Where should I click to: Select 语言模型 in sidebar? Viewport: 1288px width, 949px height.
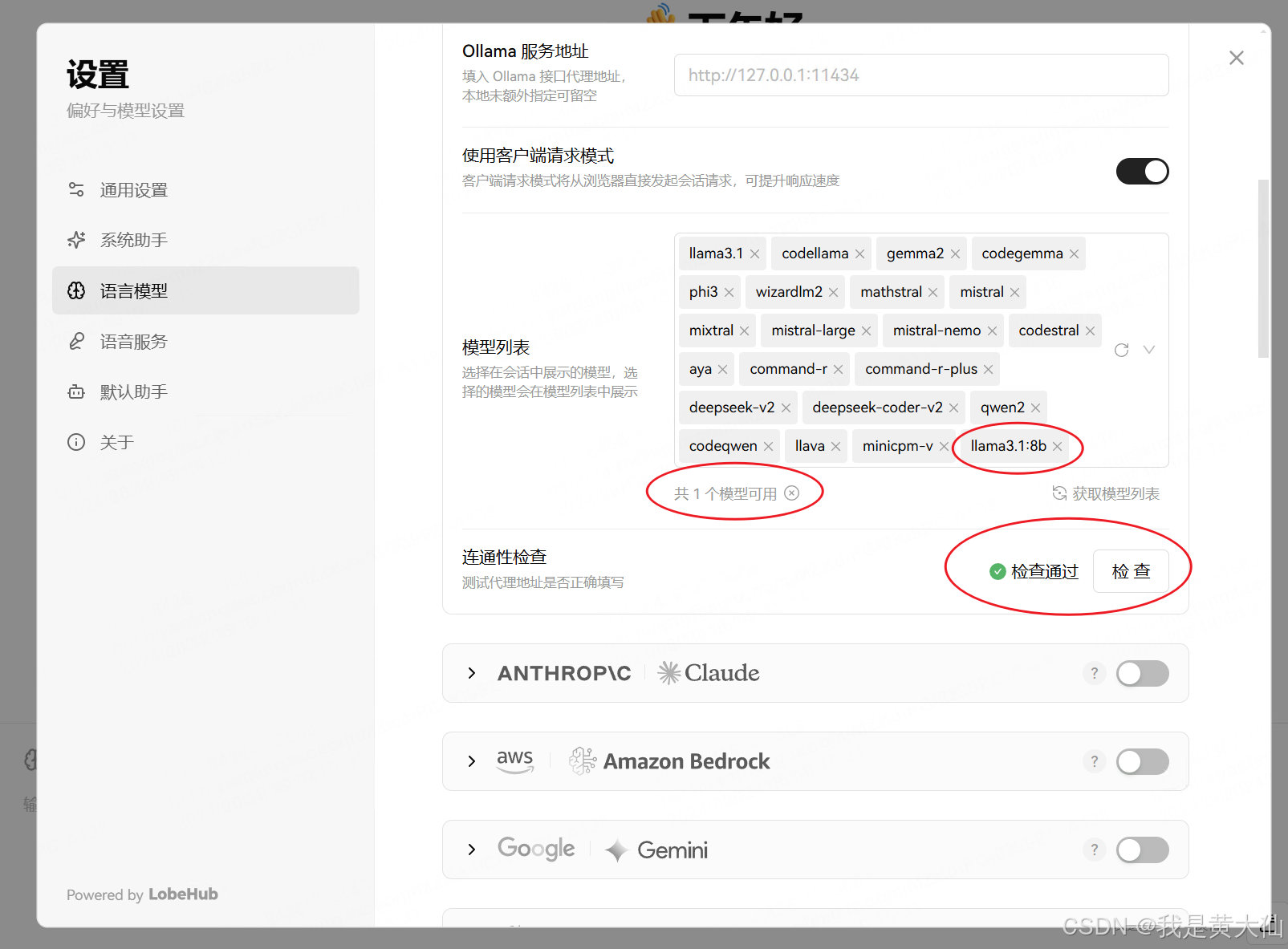click(205, 290)
